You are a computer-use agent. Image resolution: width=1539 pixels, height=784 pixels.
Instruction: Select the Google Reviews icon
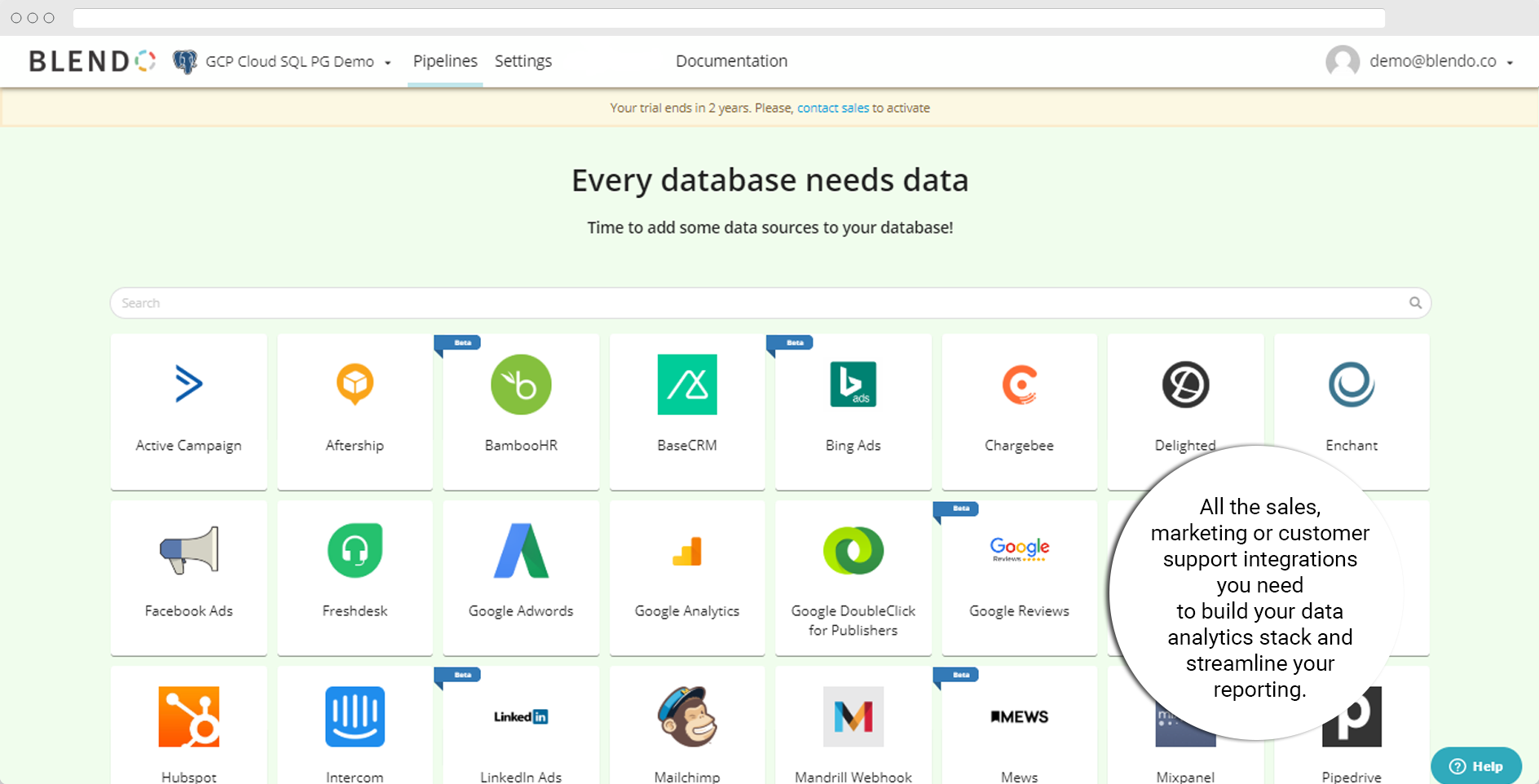click(x=1019, y=549)
